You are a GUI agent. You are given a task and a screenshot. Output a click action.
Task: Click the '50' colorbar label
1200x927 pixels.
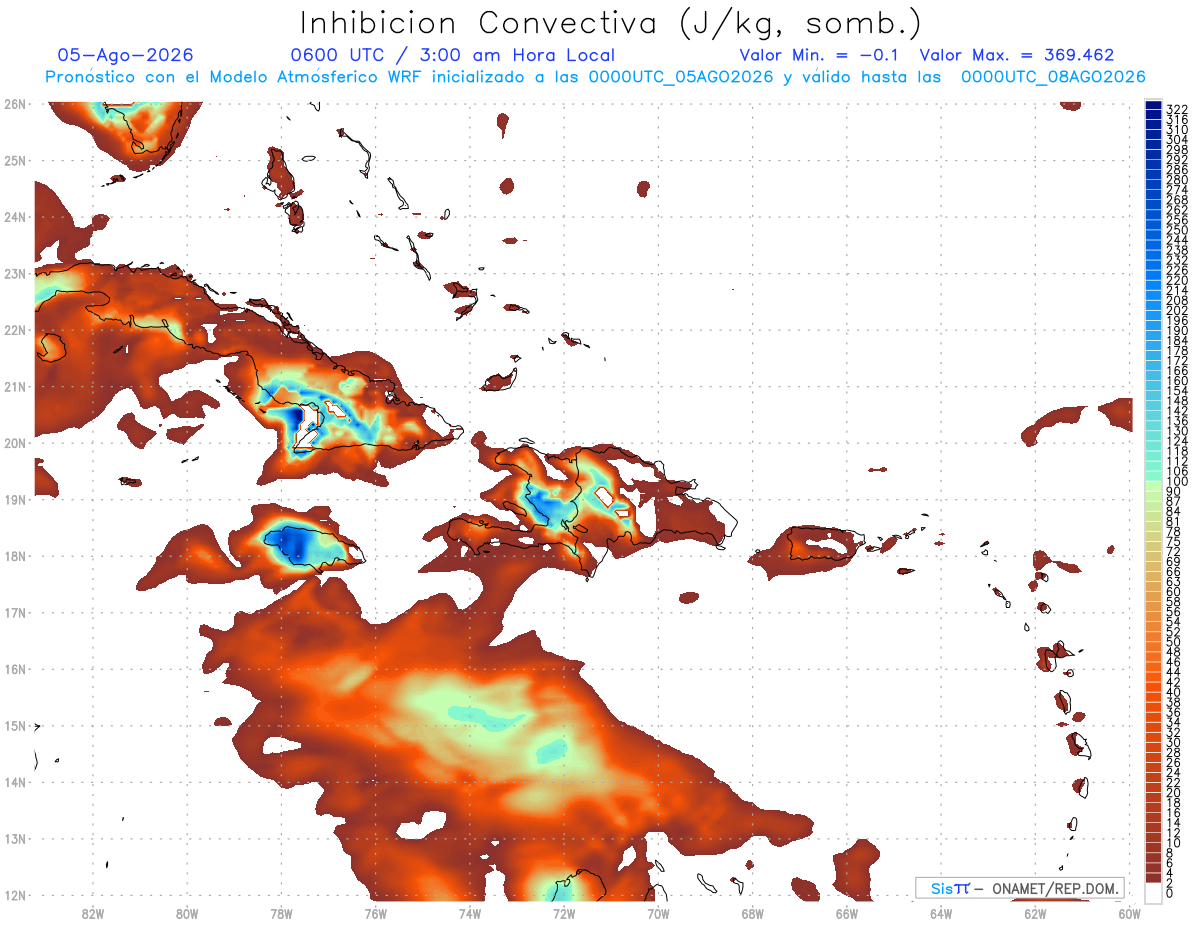tap(1173, 642)
